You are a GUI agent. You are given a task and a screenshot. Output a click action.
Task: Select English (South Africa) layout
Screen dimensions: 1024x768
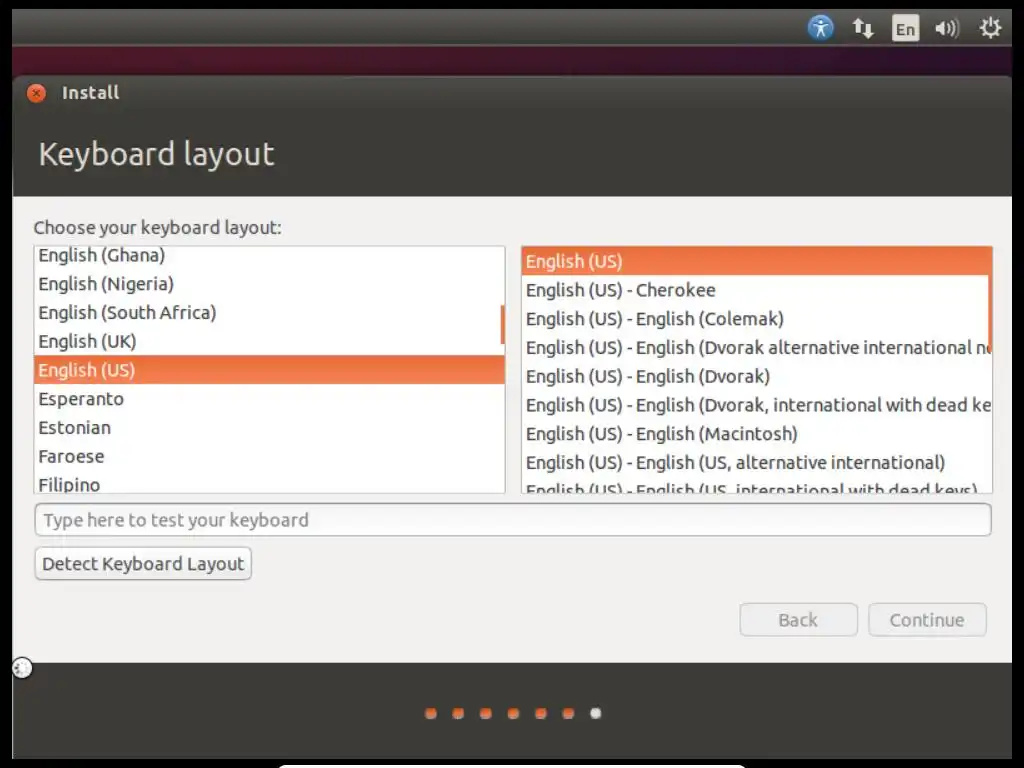click(269, 313)
